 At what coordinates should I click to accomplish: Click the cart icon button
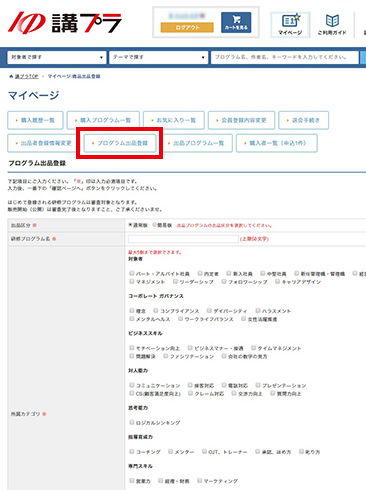pos(236,23)
